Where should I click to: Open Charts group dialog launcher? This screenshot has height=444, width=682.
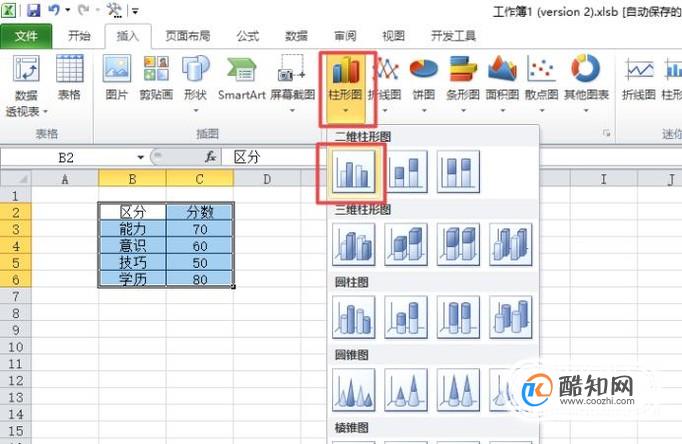pos(607,133)
